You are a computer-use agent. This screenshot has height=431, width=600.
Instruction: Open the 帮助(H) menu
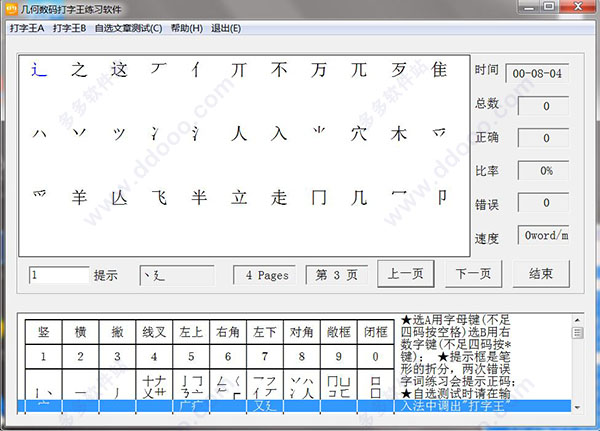coord(186,28)
